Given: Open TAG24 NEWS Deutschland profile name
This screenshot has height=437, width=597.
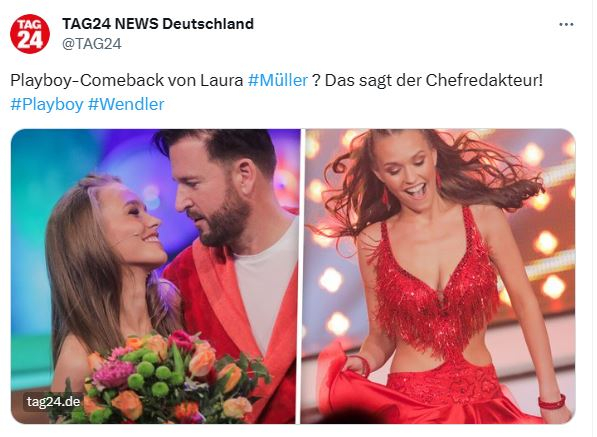Looking at the screenshot, I should [x=158, y=24].
